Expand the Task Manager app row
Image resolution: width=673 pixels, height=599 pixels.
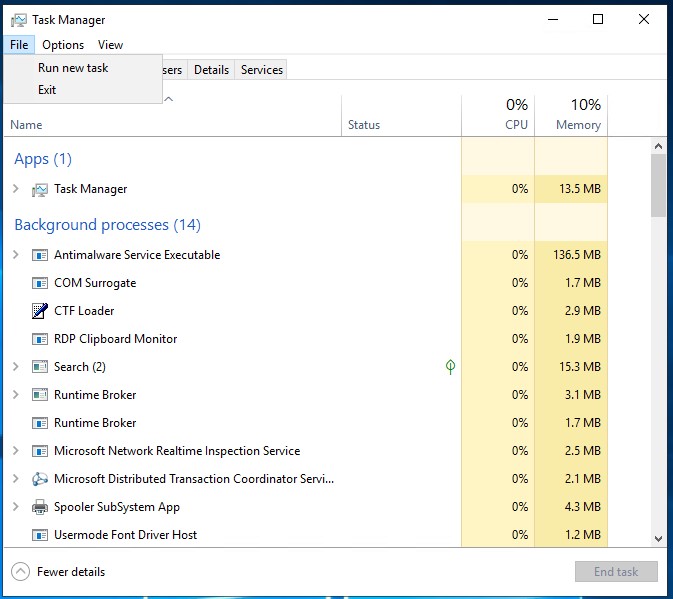16,189
